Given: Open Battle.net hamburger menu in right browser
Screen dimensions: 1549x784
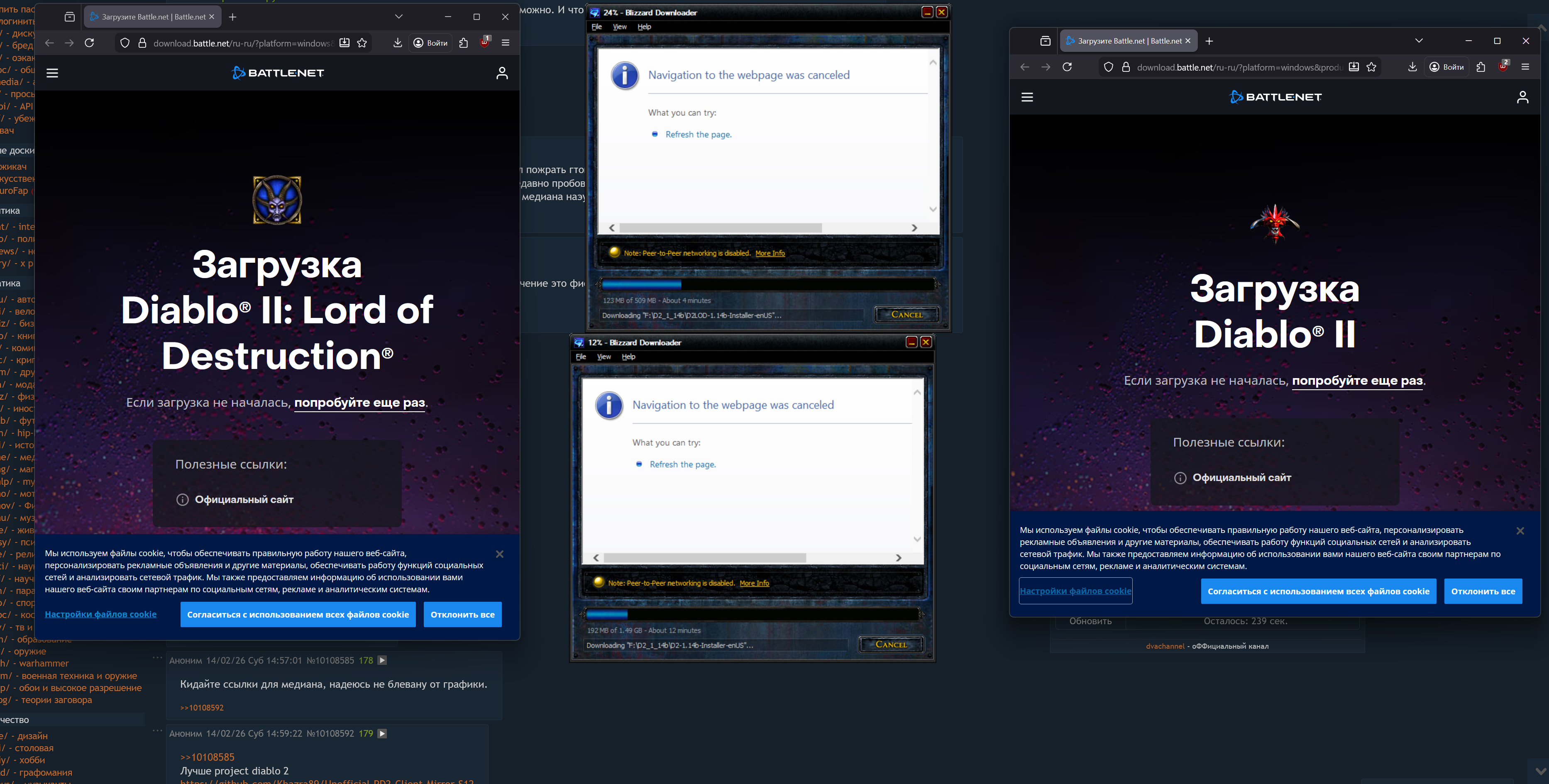Looking at the screenshot, I should (x=1027, y=97).
